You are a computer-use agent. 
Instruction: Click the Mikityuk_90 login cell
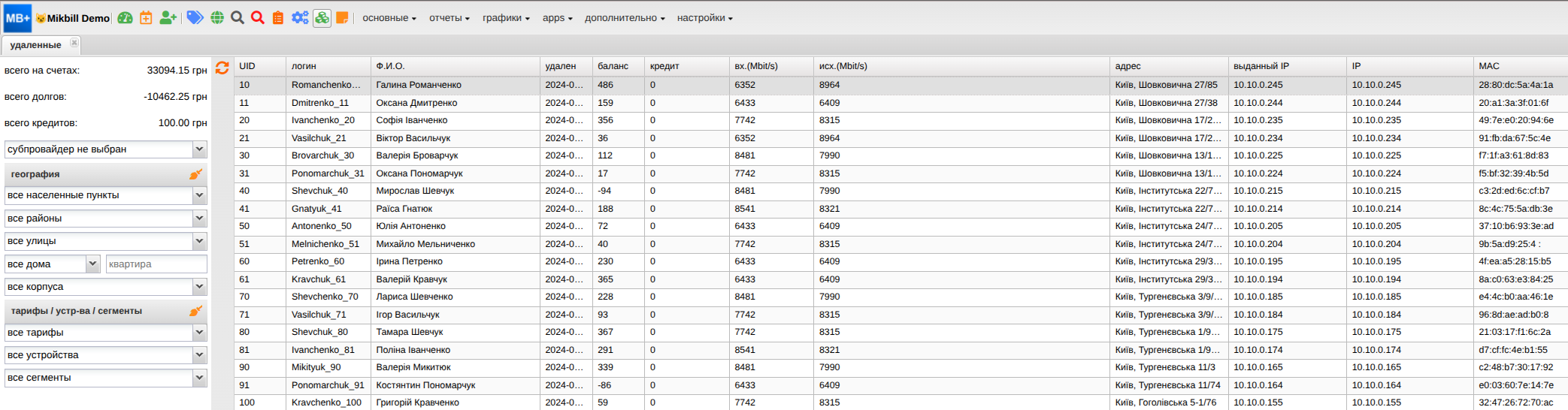[328, 367]
